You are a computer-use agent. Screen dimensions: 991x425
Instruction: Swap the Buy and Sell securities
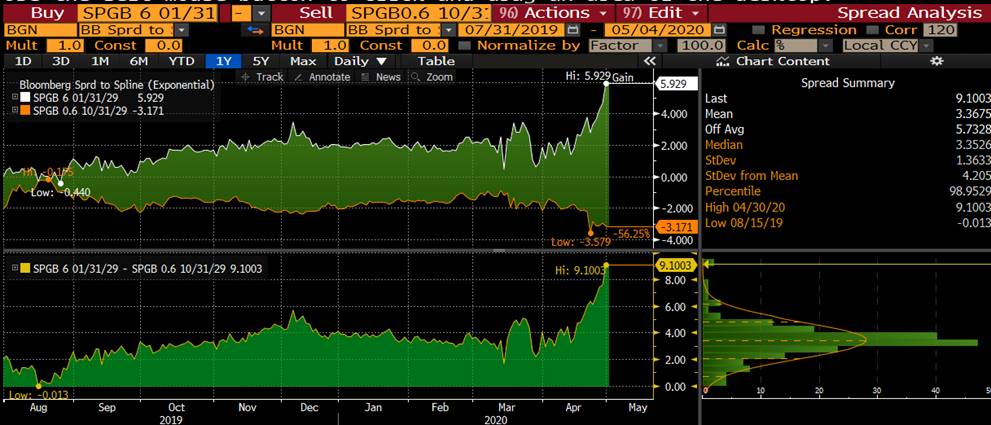pyautogui.click(x=255, y=30)
